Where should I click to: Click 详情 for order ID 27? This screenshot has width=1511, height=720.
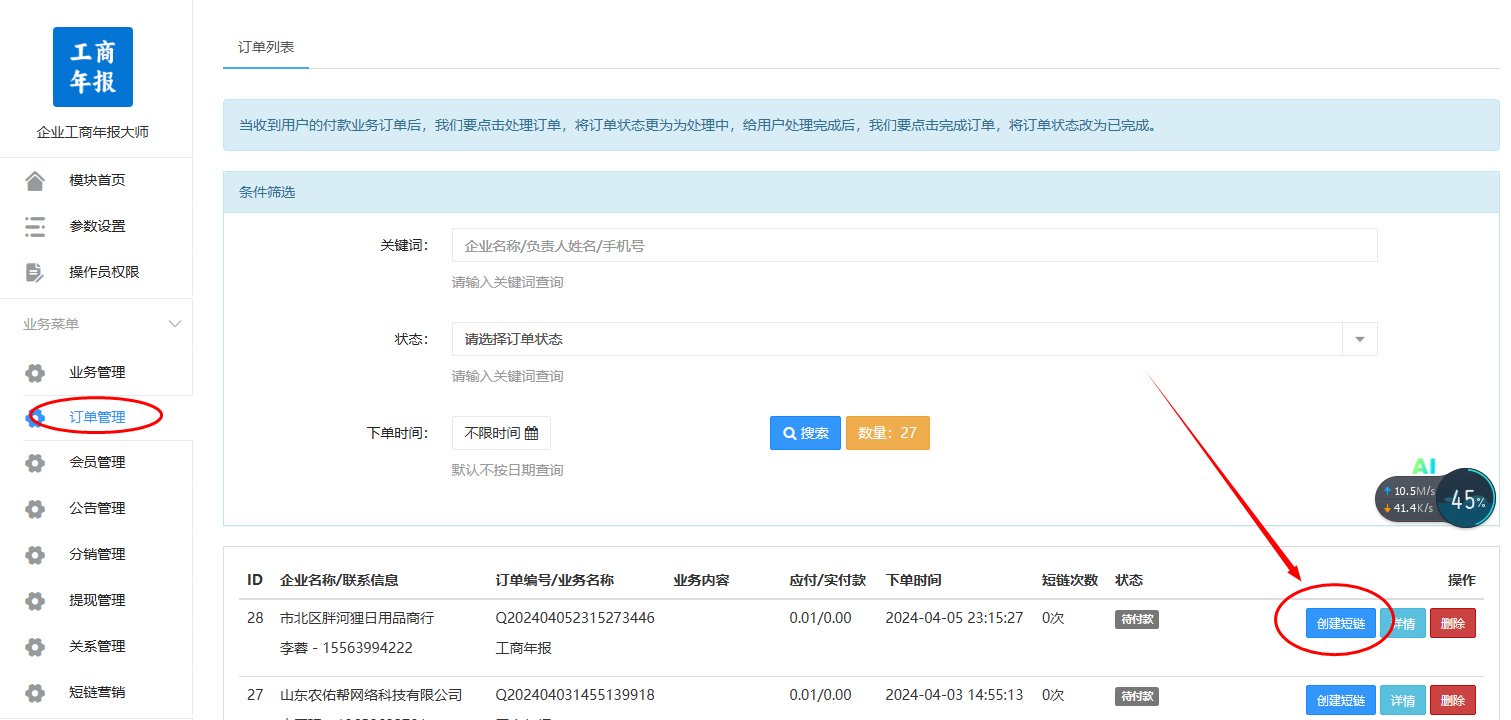pos(1403,701)
